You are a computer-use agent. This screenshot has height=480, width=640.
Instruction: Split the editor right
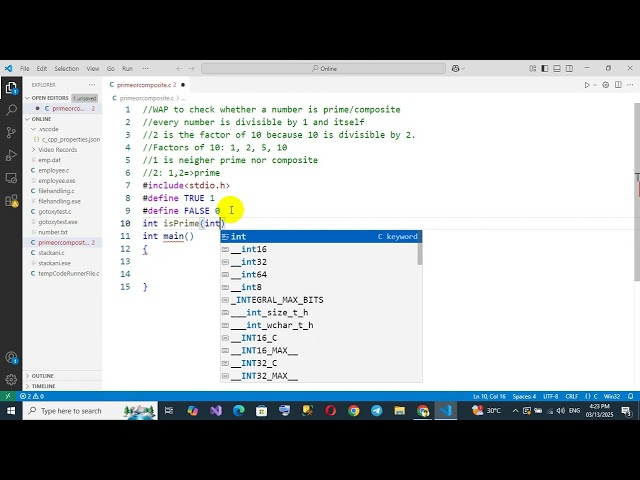[618, 85]
